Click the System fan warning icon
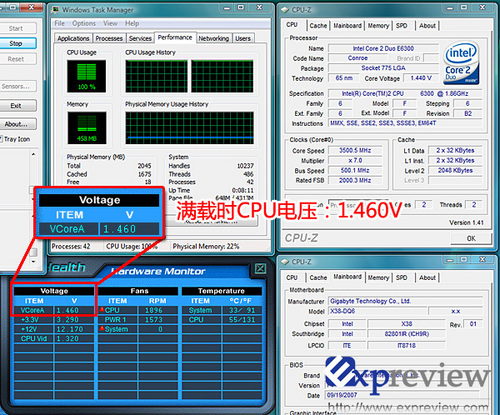The image size is (500, 415). [x=102, y=329]
